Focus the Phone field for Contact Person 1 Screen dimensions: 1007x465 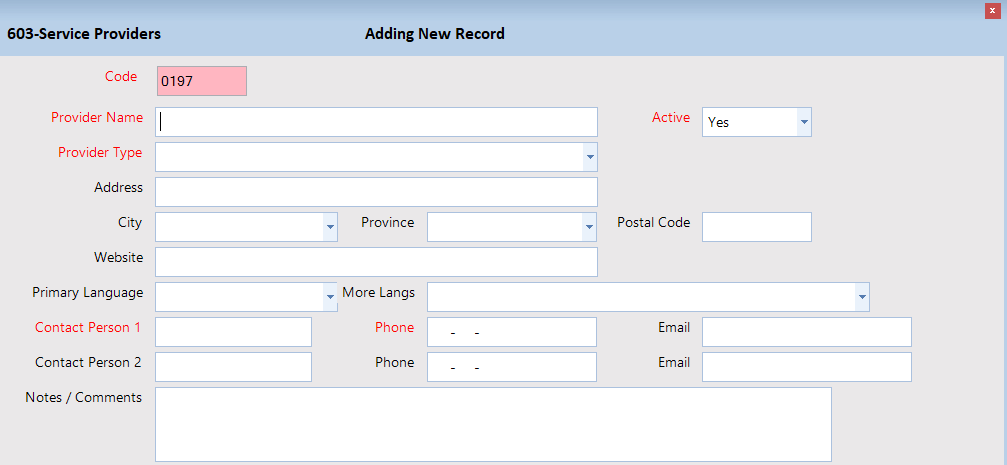511,332
